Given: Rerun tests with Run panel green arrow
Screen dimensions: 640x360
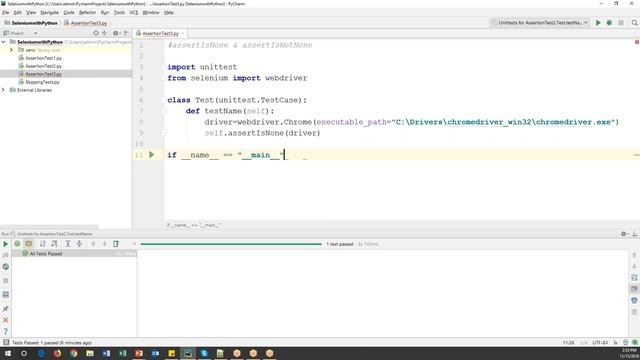Looking at the screenshot, I should pyautogui.click(x=5, y=244).
